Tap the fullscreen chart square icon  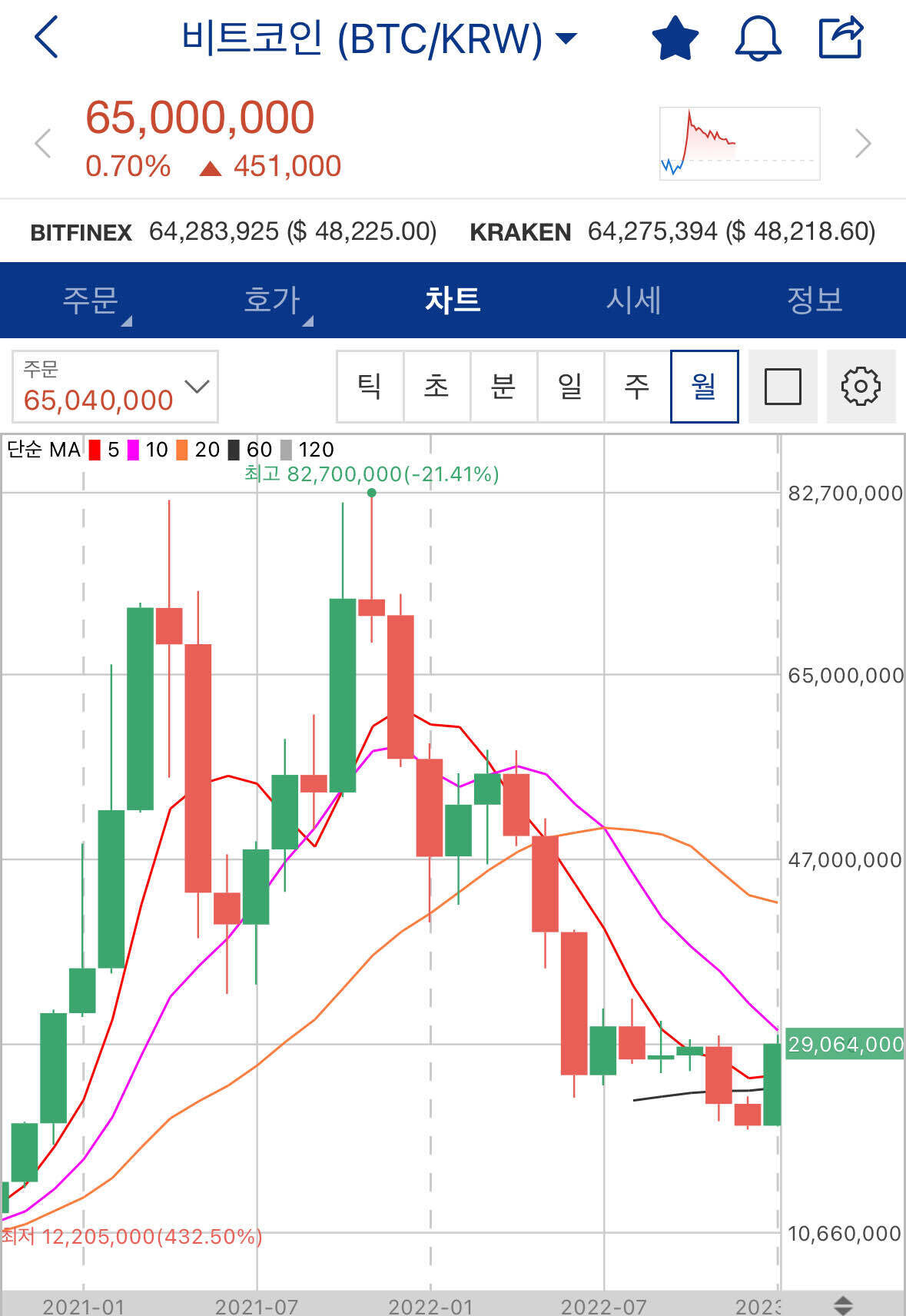coord(782,386)
